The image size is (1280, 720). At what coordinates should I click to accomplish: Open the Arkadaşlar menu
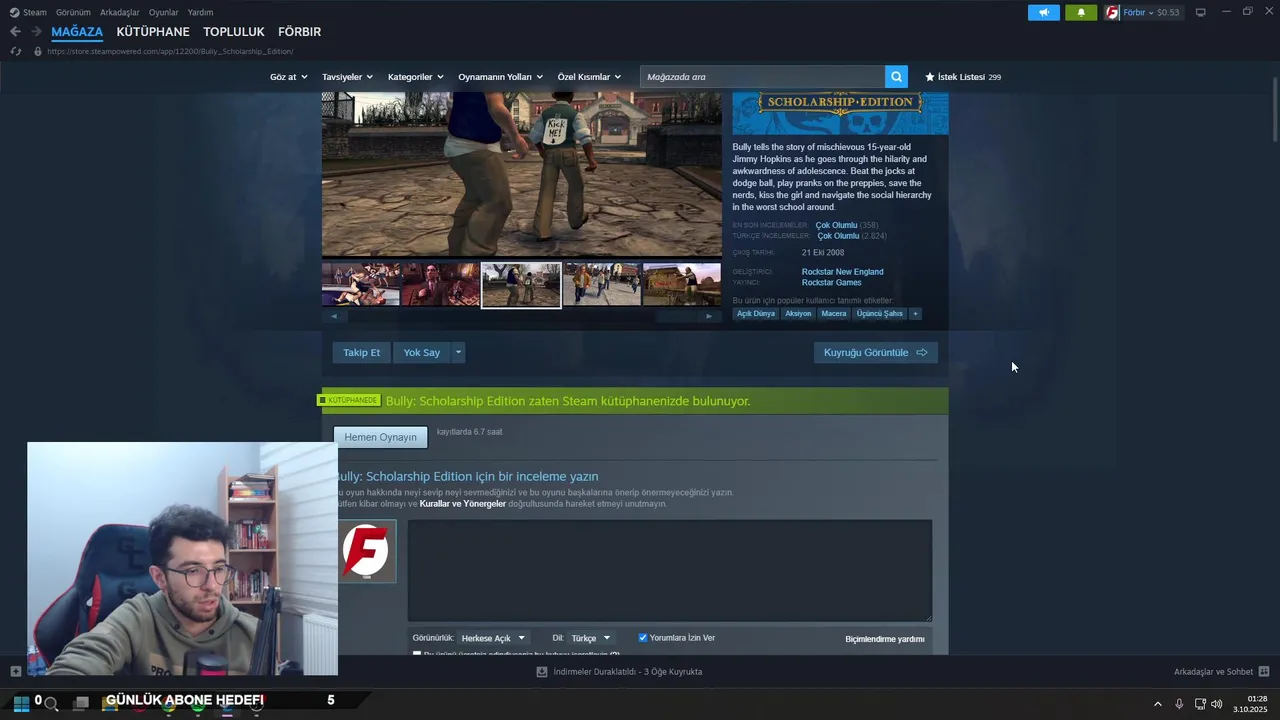click(x=120, y=12)
